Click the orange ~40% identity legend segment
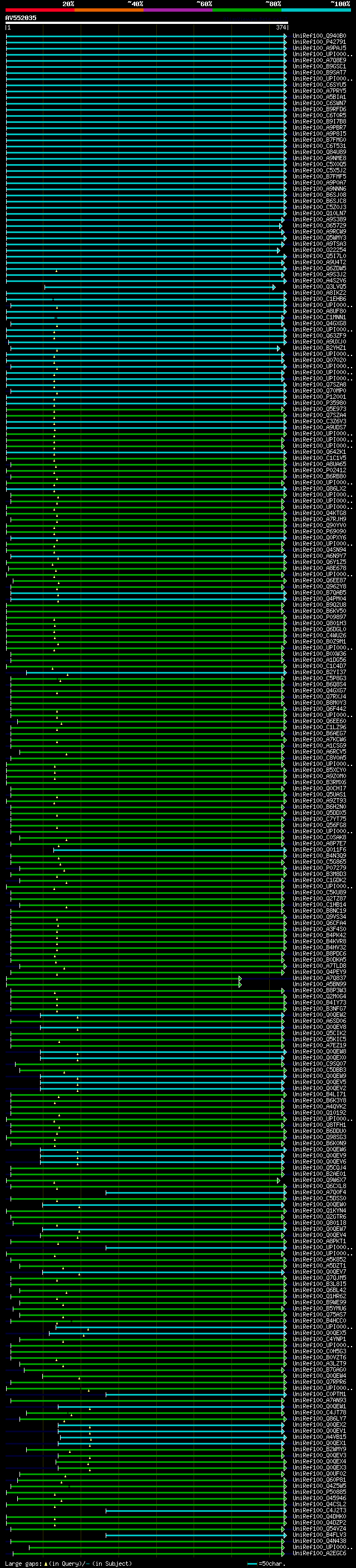Screen dimensions: 356x1568 (x=110, y=10)
